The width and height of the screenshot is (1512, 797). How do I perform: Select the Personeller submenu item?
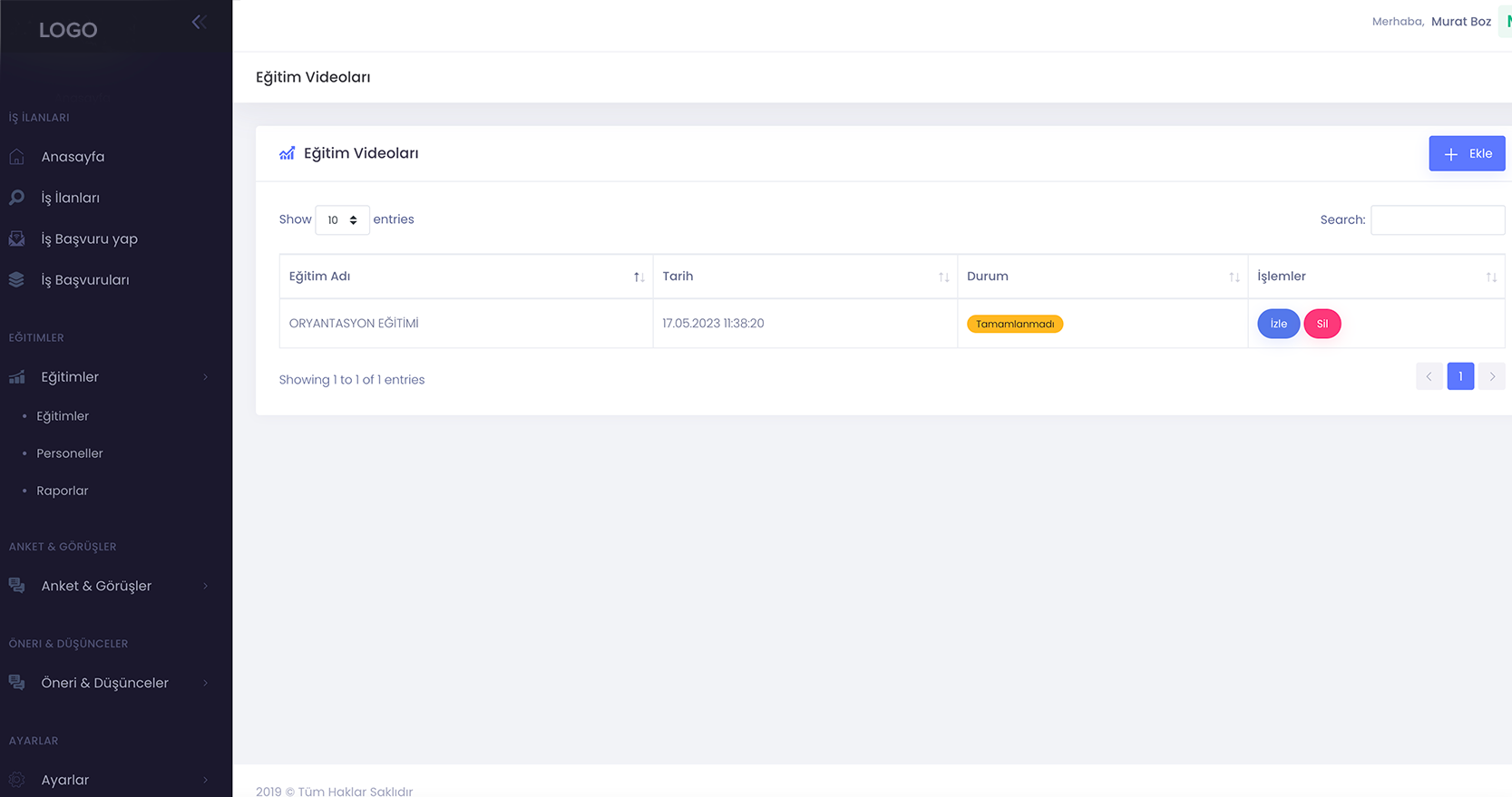(x=70, y=453)
